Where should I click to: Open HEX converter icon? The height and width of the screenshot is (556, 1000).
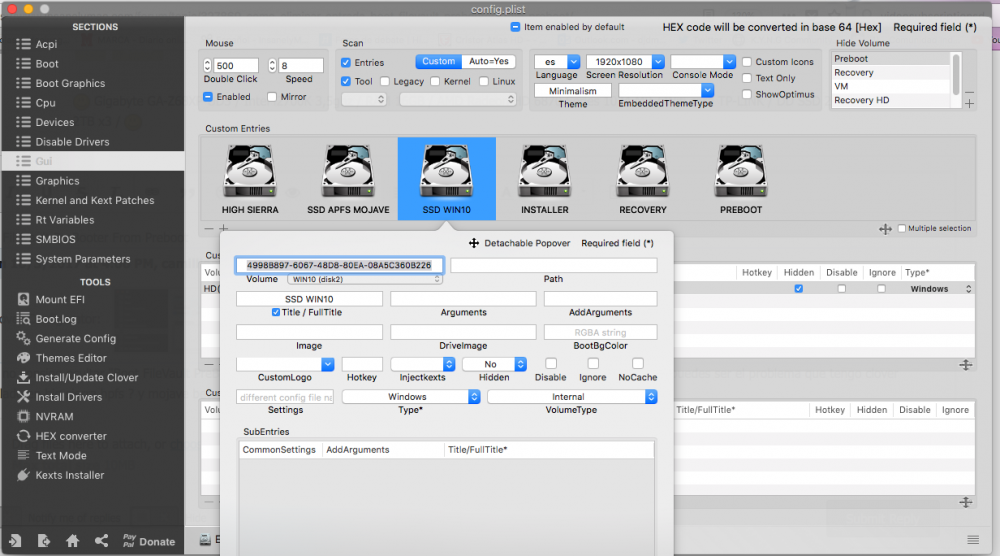click(23, 436)
